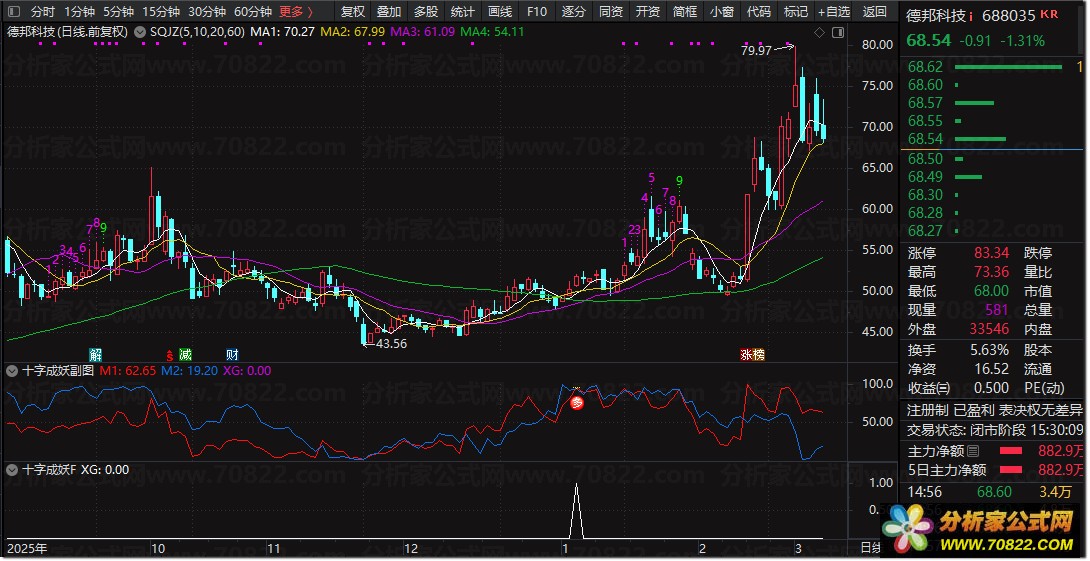Click the 复权 toolbar button
The width and height of the screenshot is (1090, 561).
point(352,12)
